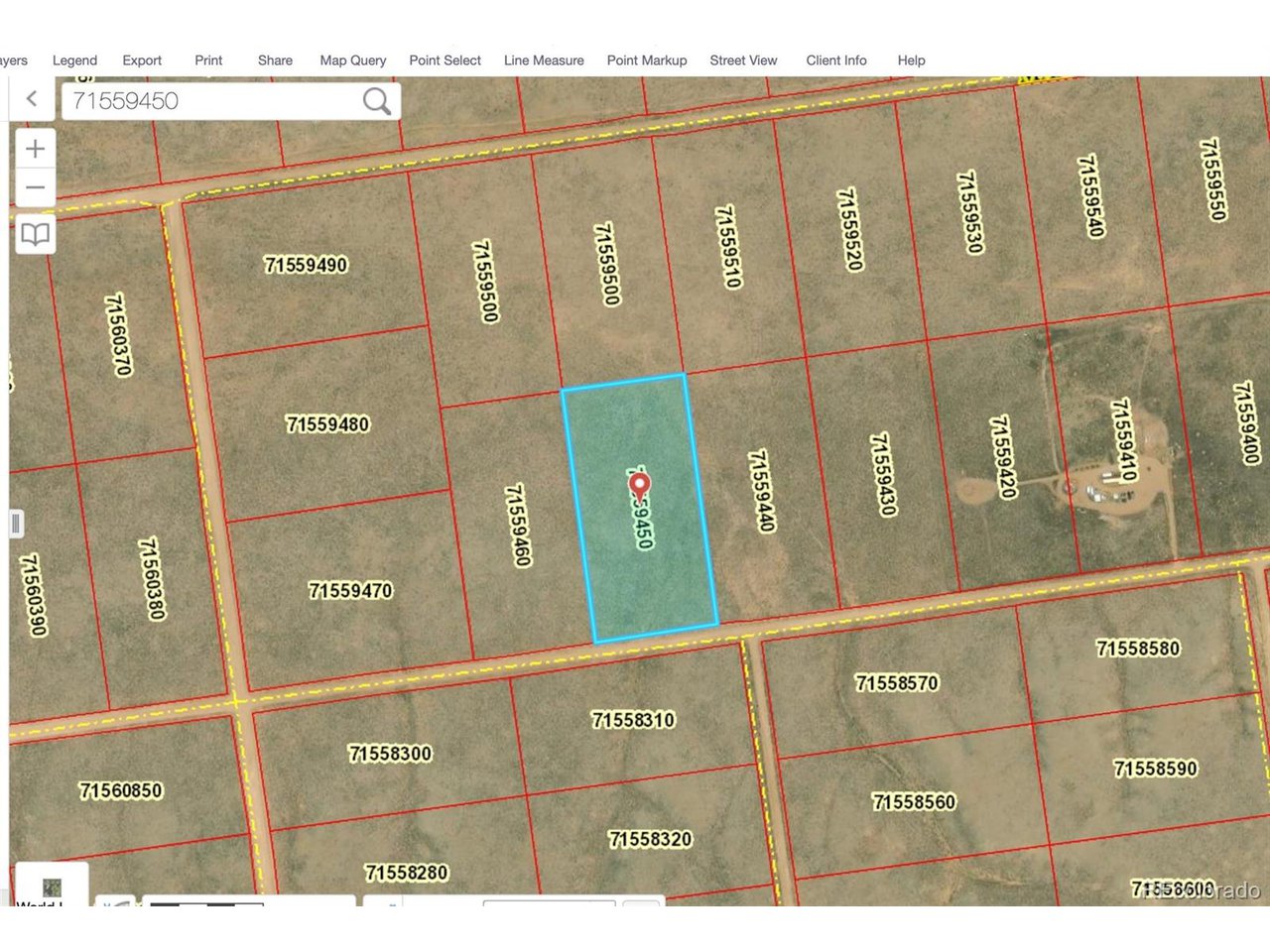Open Client Info
1270x952 pixels.
pos(836,60)
